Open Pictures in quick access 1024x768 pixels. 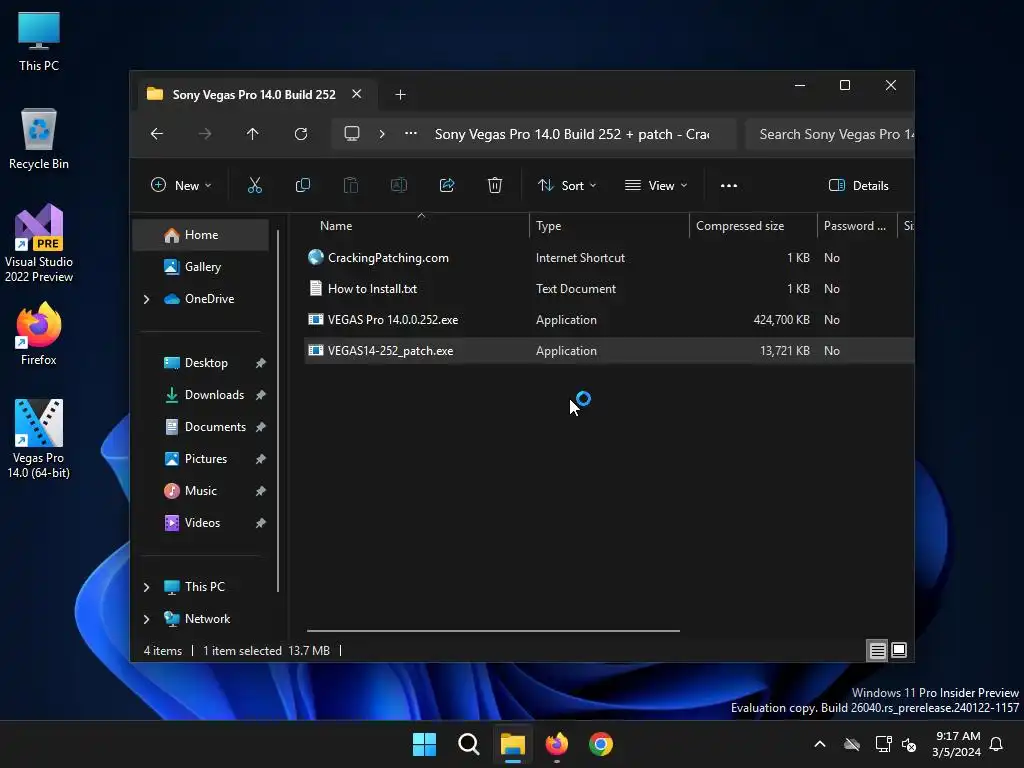[200, 459]
